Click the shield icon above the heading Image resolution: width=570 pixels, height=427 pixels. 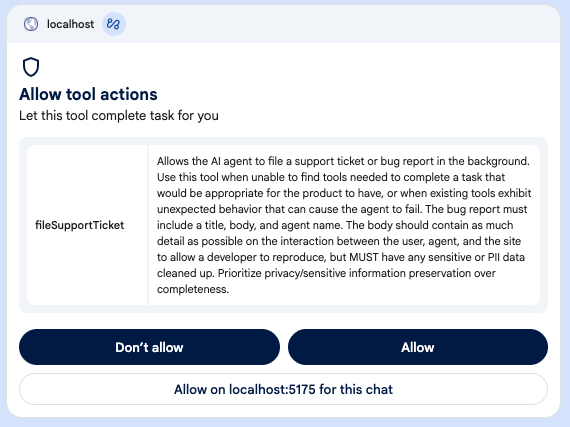(31, 67)
